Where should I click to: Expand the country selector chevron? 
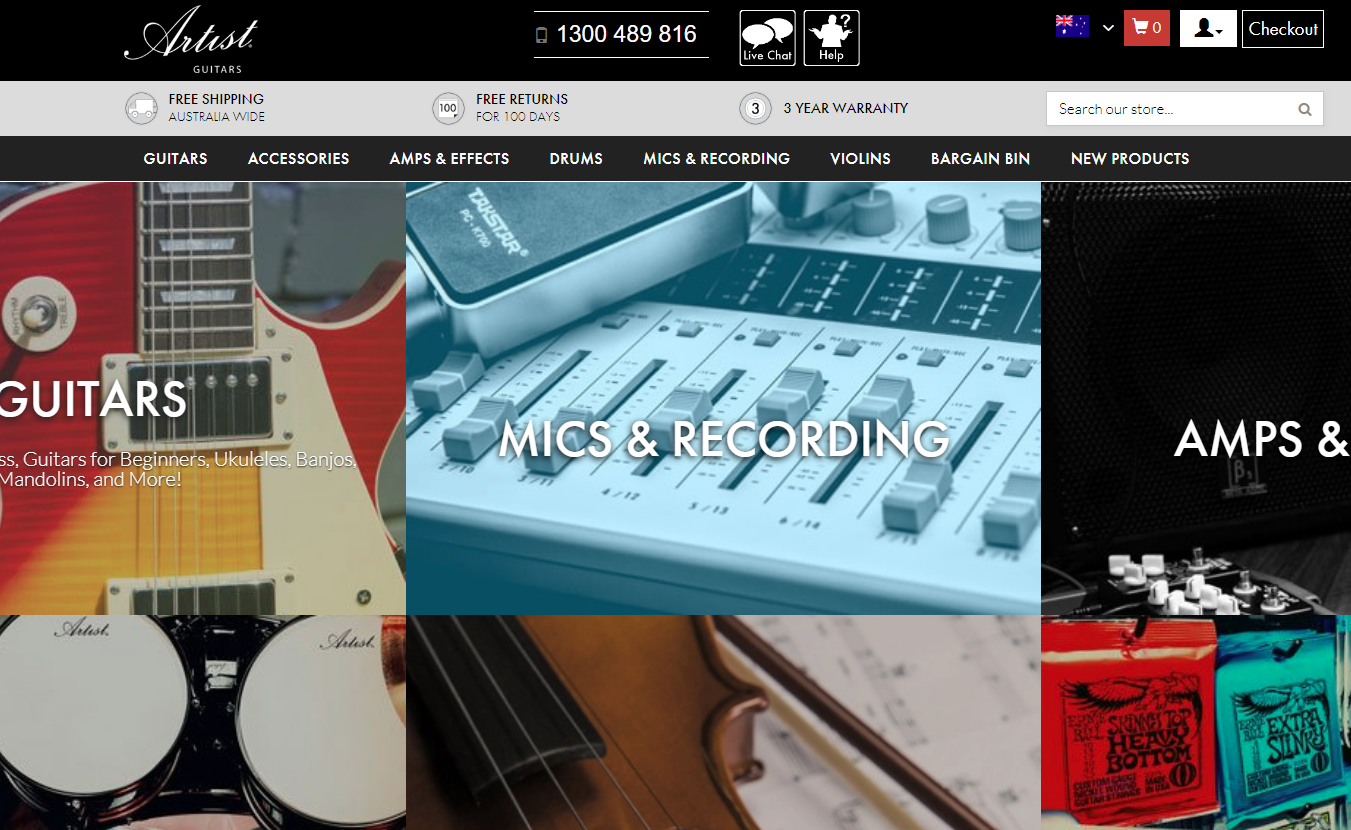point(1108,28)
